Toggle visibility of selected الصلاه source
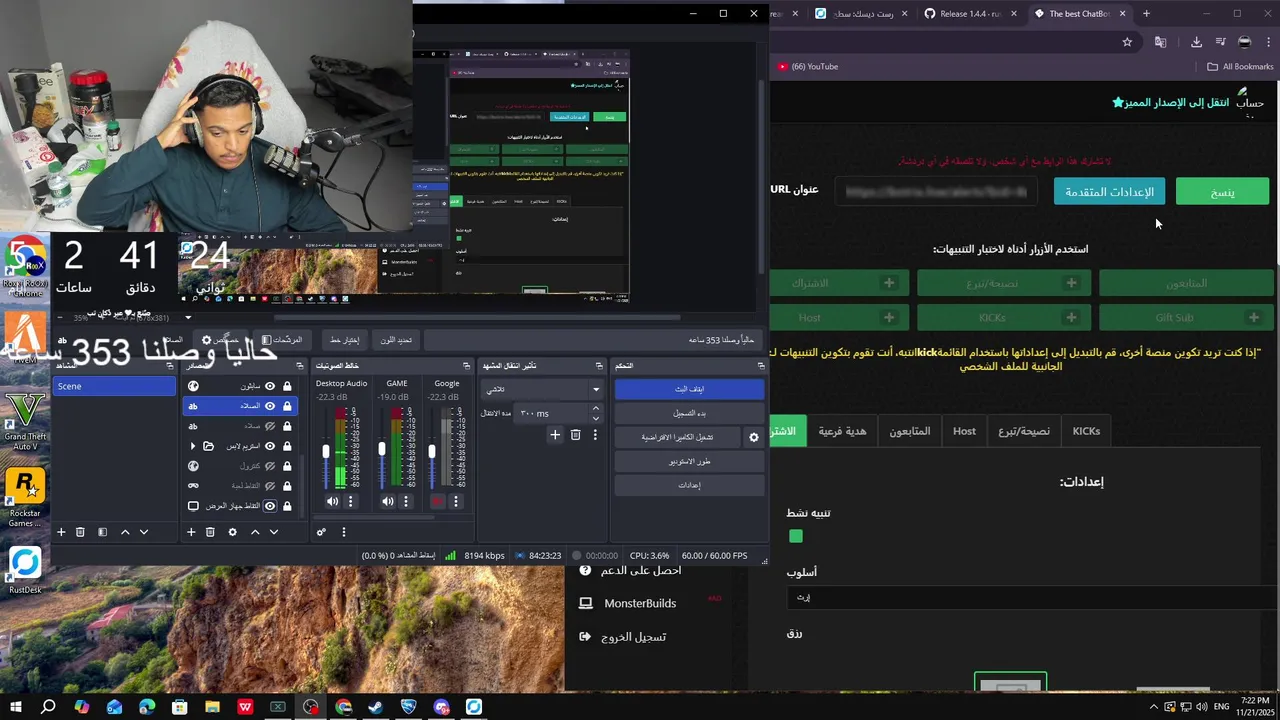 (x=270, y=406)
